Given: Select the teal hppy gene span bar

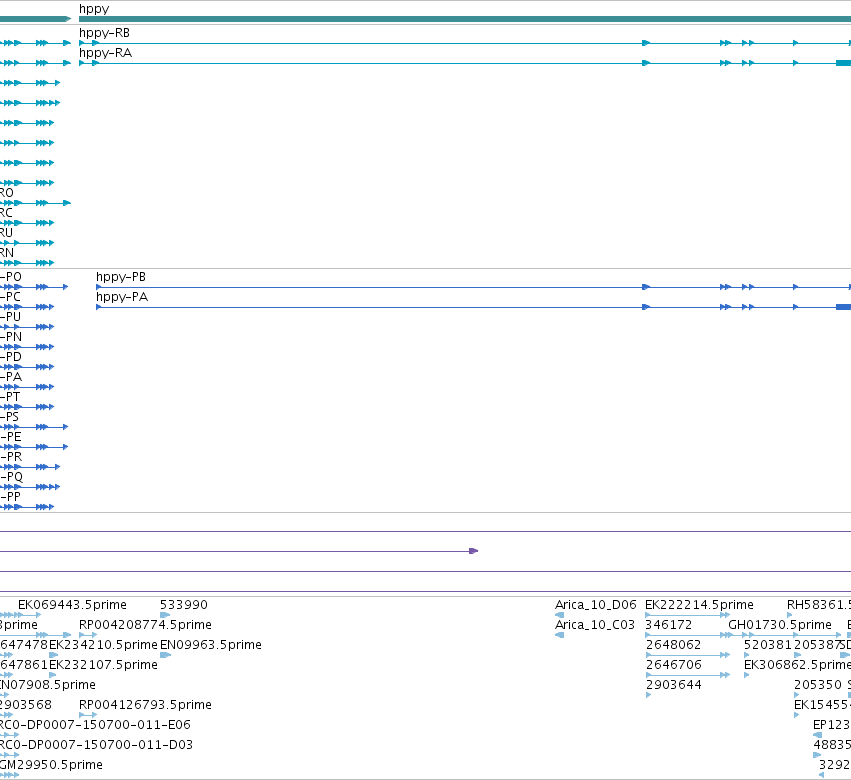Looking at the screenshot, I should [x=465, y=19].
